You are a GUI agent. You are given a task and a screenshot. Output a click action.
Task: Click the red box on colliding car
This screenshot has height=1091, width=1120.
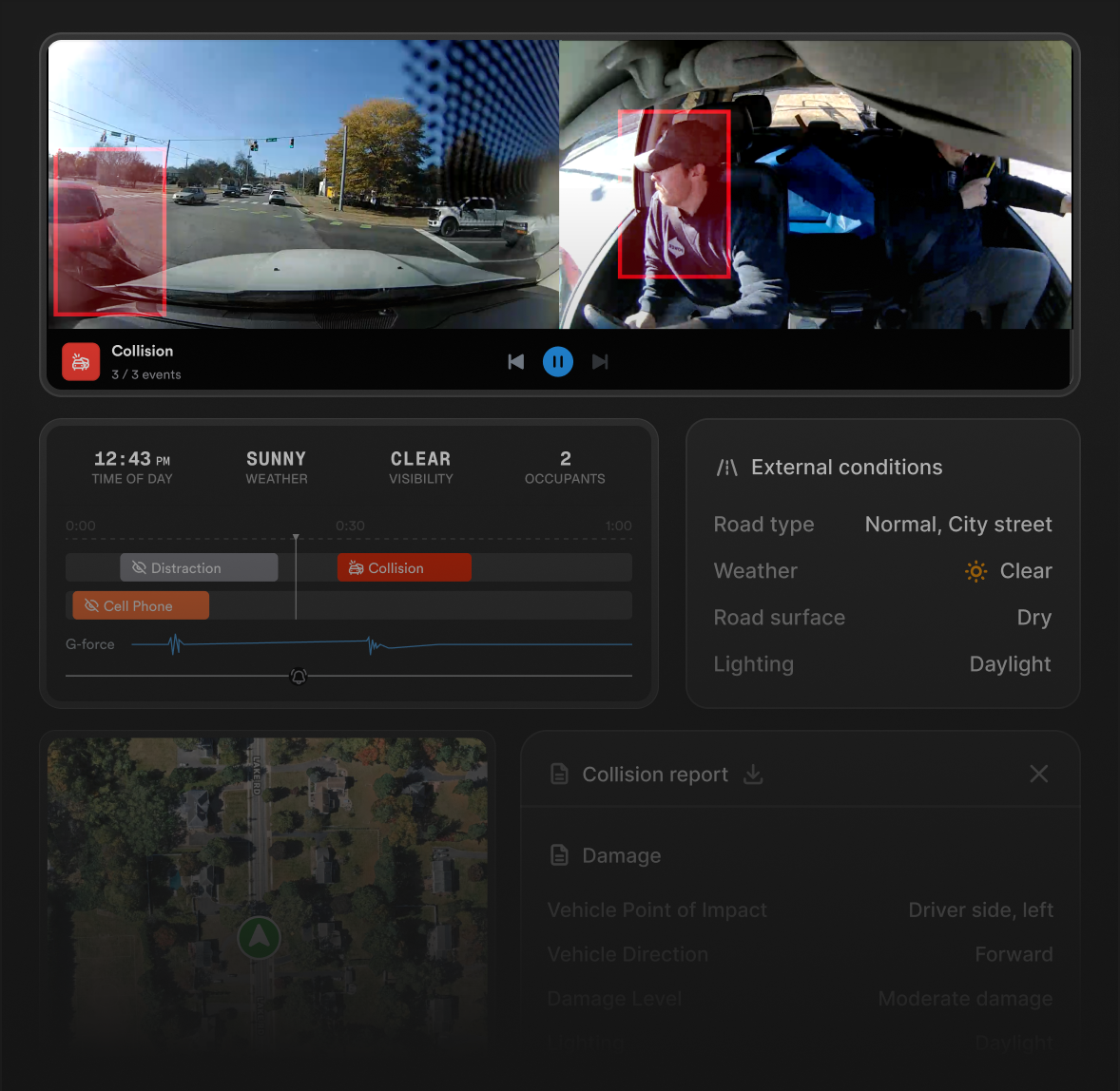click(110, 231)
